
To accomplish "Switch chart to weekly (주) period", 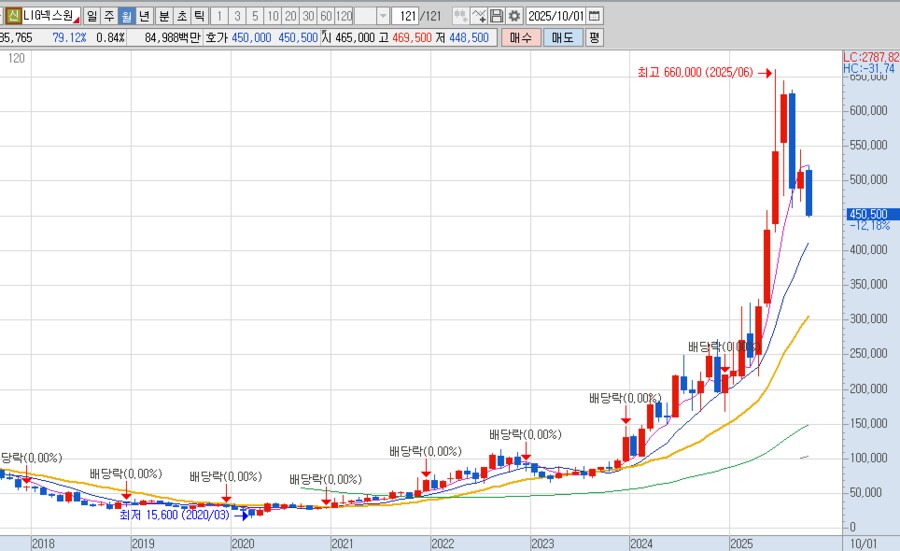I will point(109,16).
